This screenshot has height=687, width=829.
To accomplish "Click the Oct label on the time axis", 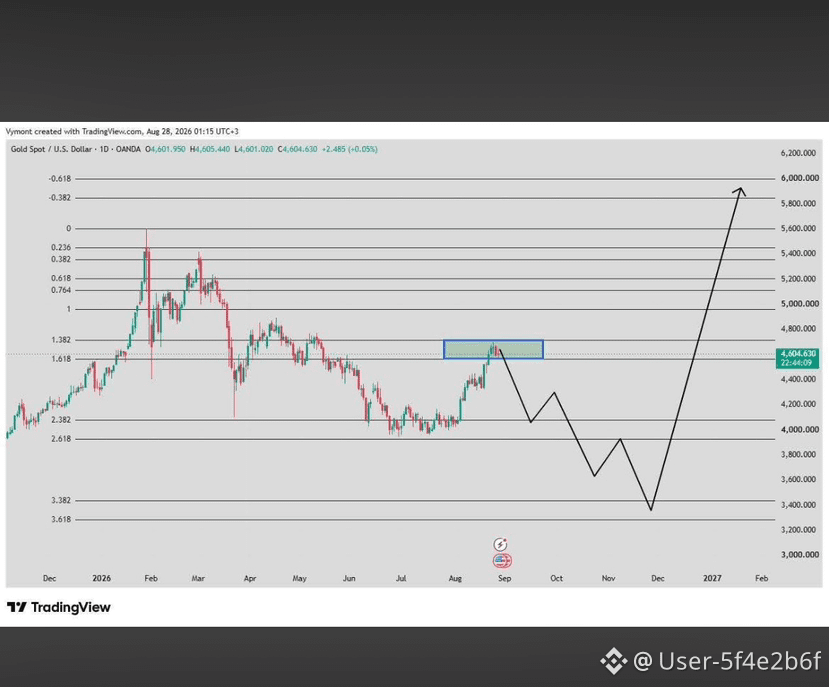I will pos(557,579).
